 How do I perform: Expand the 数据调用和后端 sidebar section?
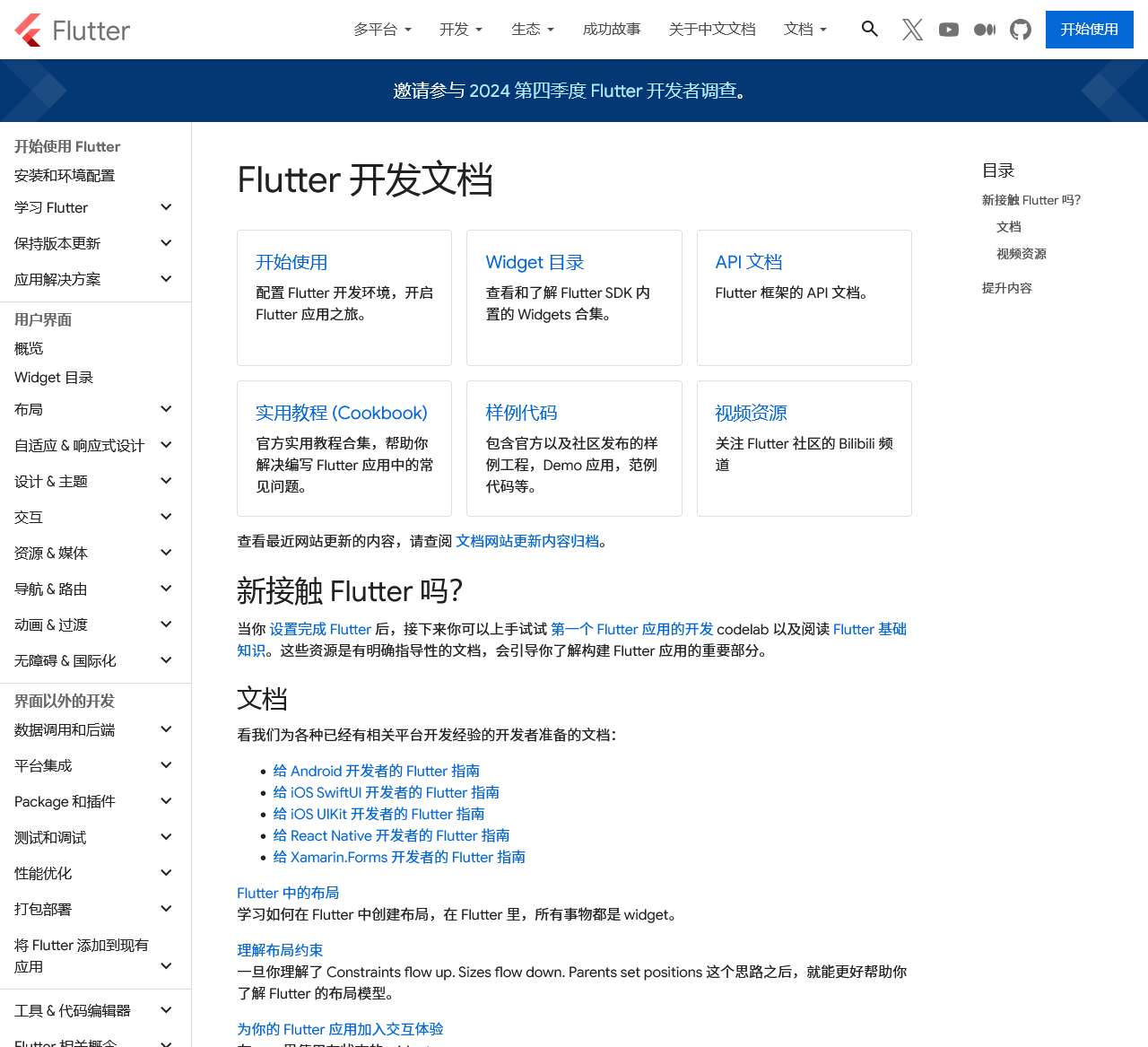click(x=94, y=729)
